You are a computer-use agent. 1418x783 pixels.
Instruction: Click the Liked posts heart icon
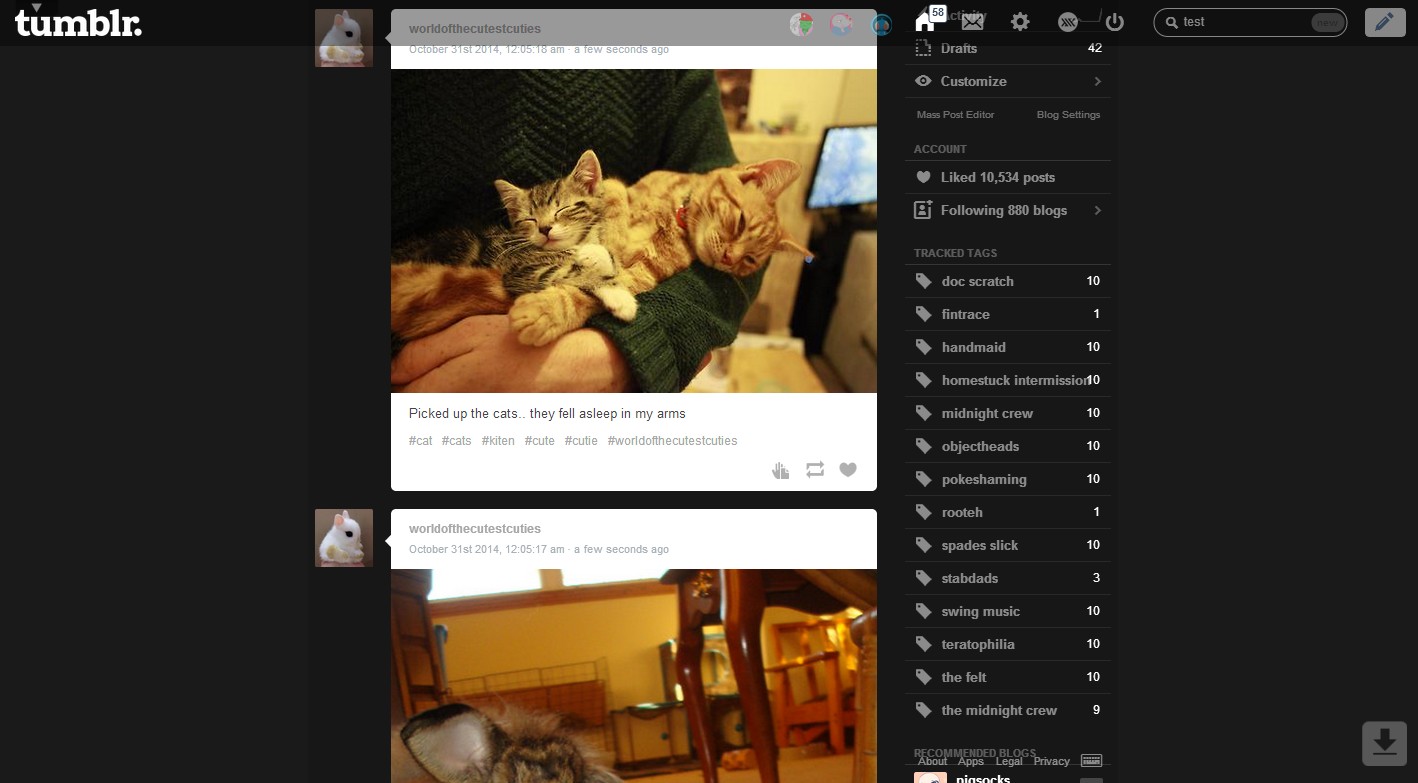tap(923, 177)
